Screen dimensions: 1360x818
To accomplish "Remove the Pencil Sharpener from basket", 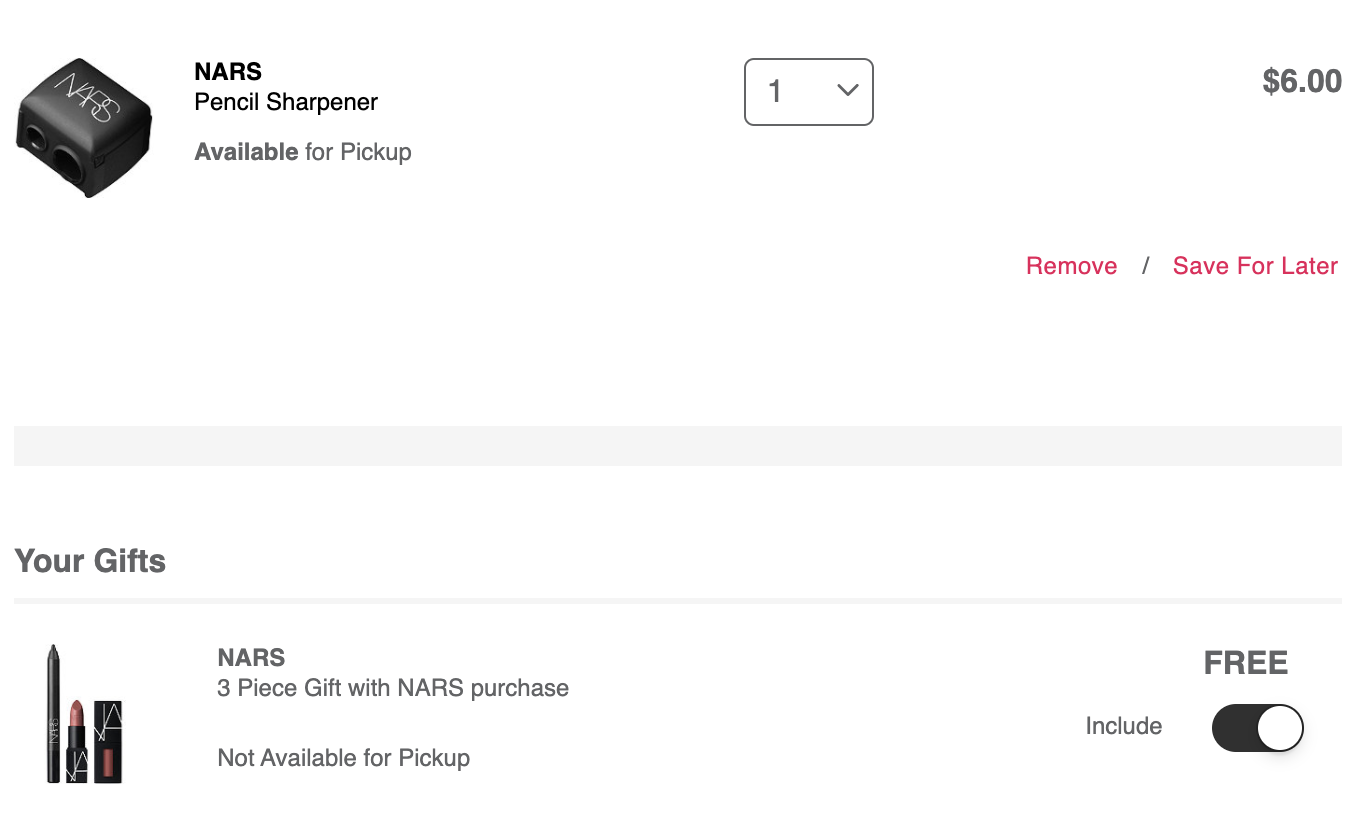I will [1071, 266].
